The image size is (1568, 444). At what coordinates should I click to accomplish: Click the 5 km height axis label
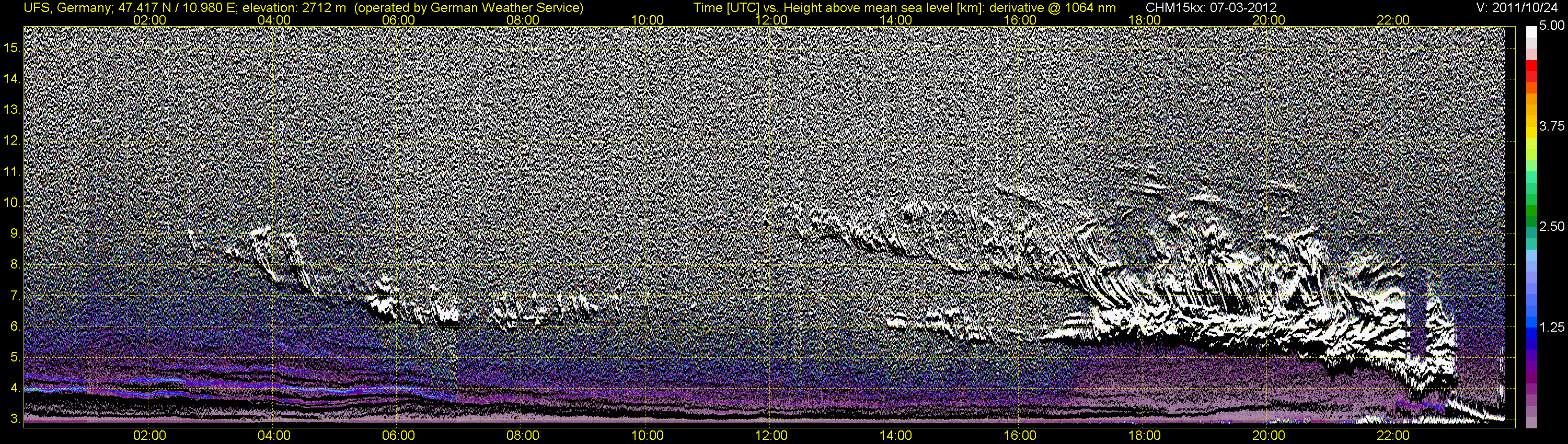click(15, 358)
